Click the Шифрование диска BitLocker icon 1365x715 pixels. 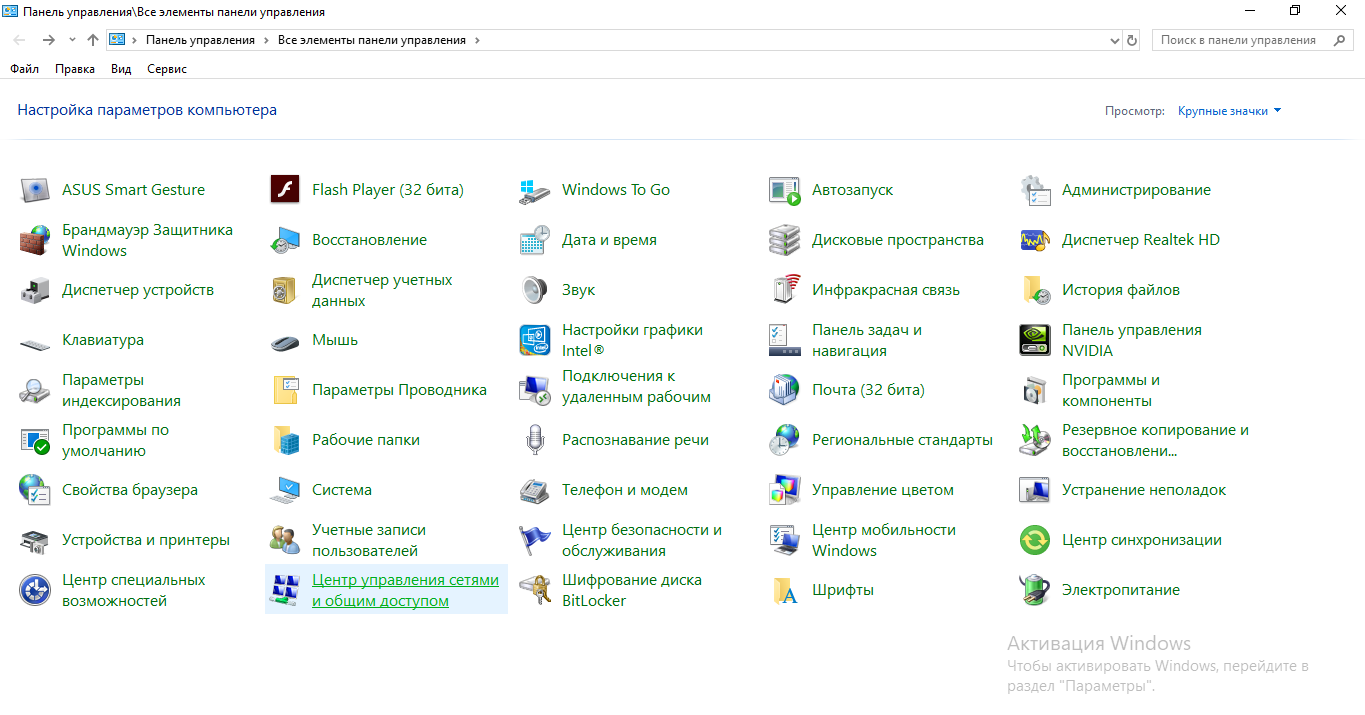(x=535, y=590)
